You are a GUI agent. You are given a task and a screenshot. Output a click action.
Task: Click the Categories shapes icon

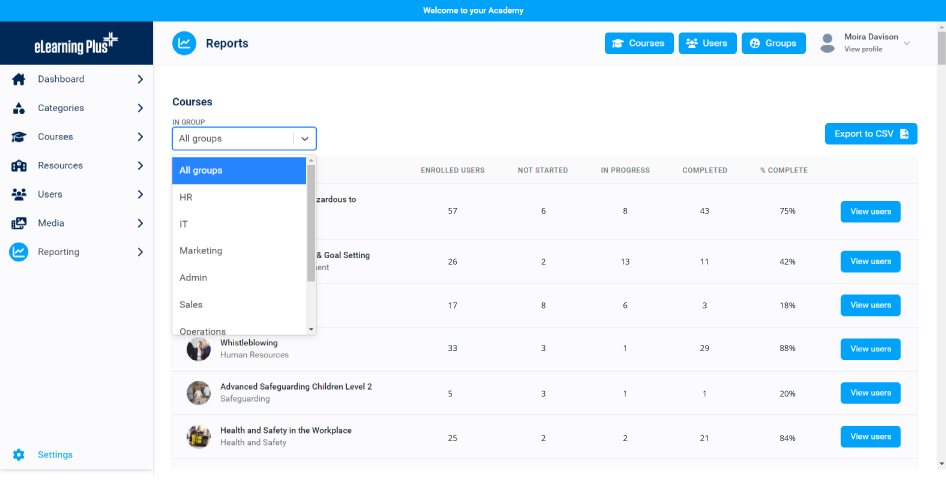(18, 108)
